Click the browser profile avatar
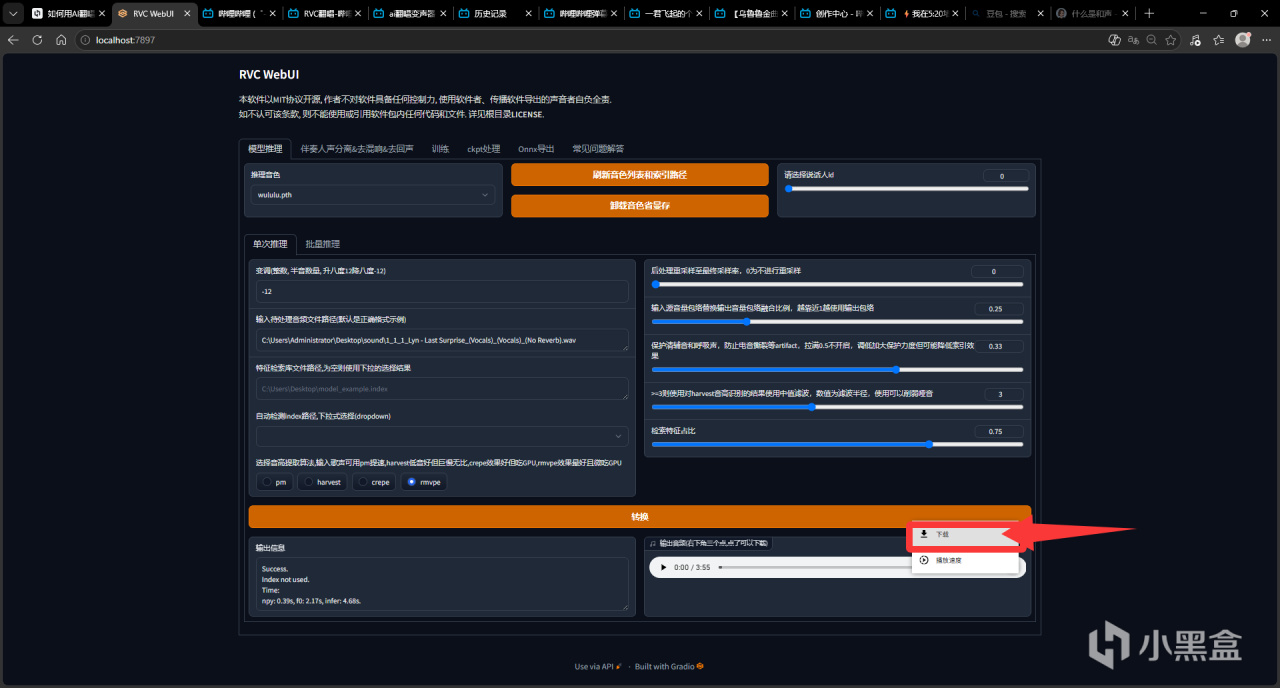 point(1243,40)
